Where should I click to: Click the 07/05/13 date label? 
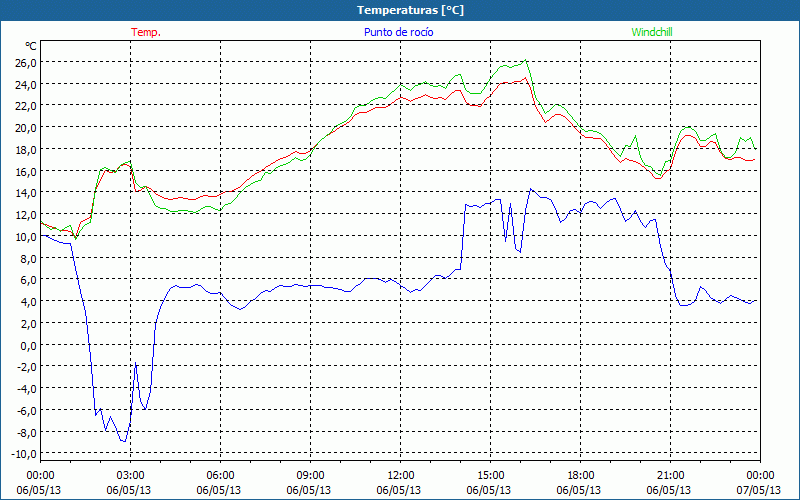(759, 490)
